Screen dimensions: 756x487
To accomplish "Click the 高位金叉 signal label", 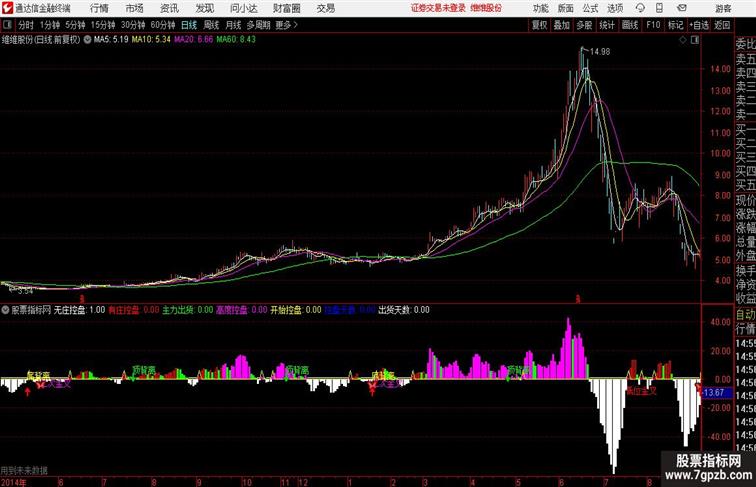I will coord(641,391).
